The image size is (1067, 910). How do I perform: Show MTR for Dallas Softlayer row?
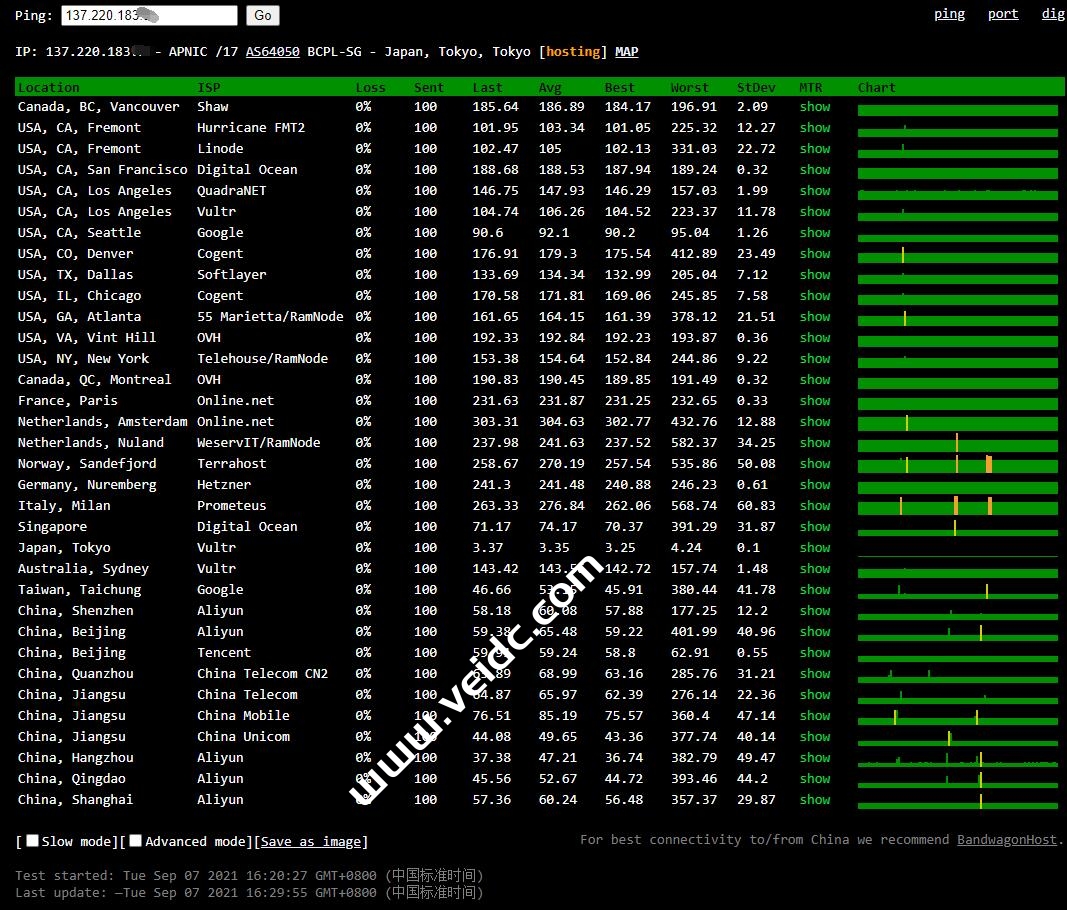point(815,275)
